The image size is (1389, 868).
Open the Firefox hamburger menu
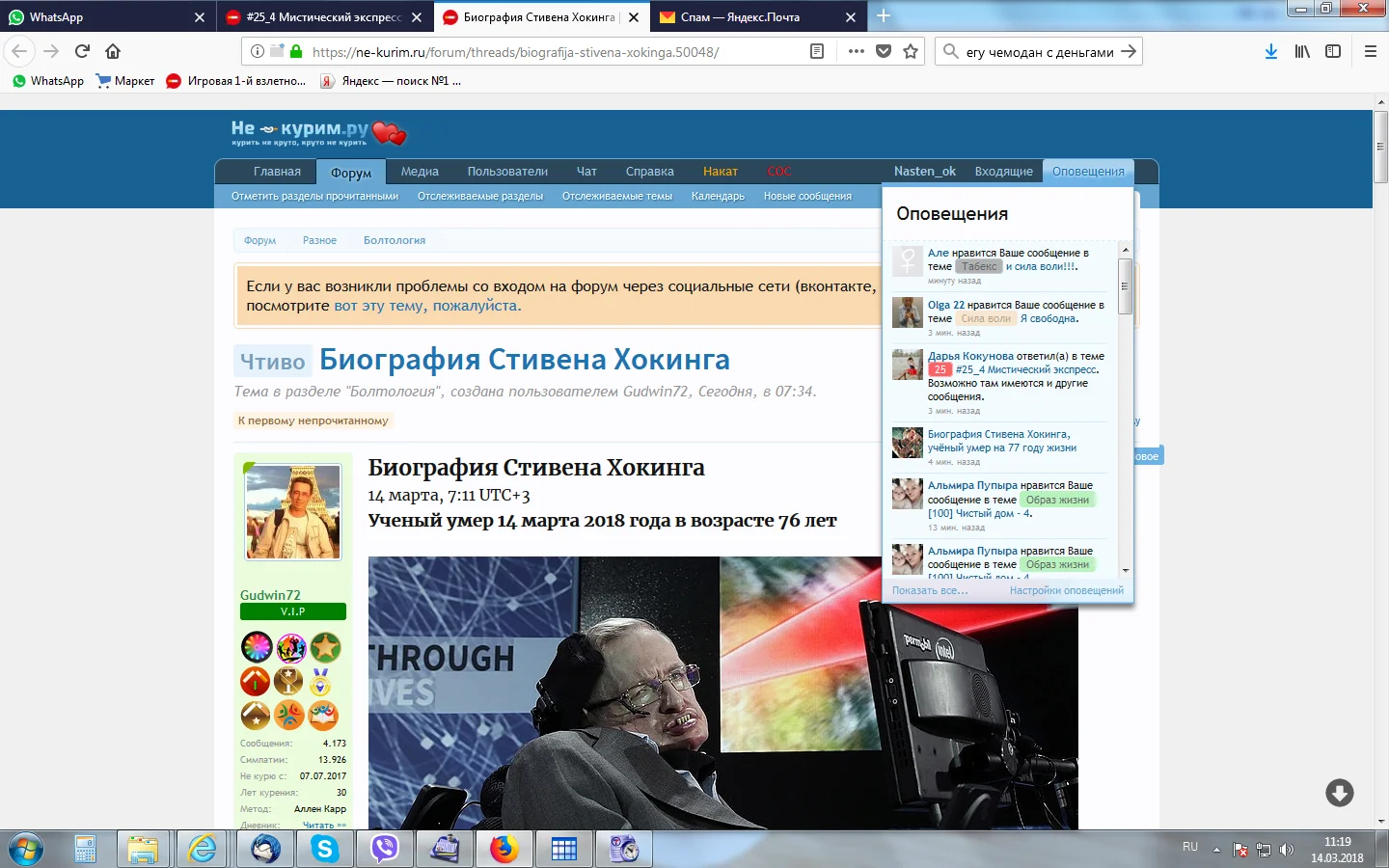click(1371, 51)
